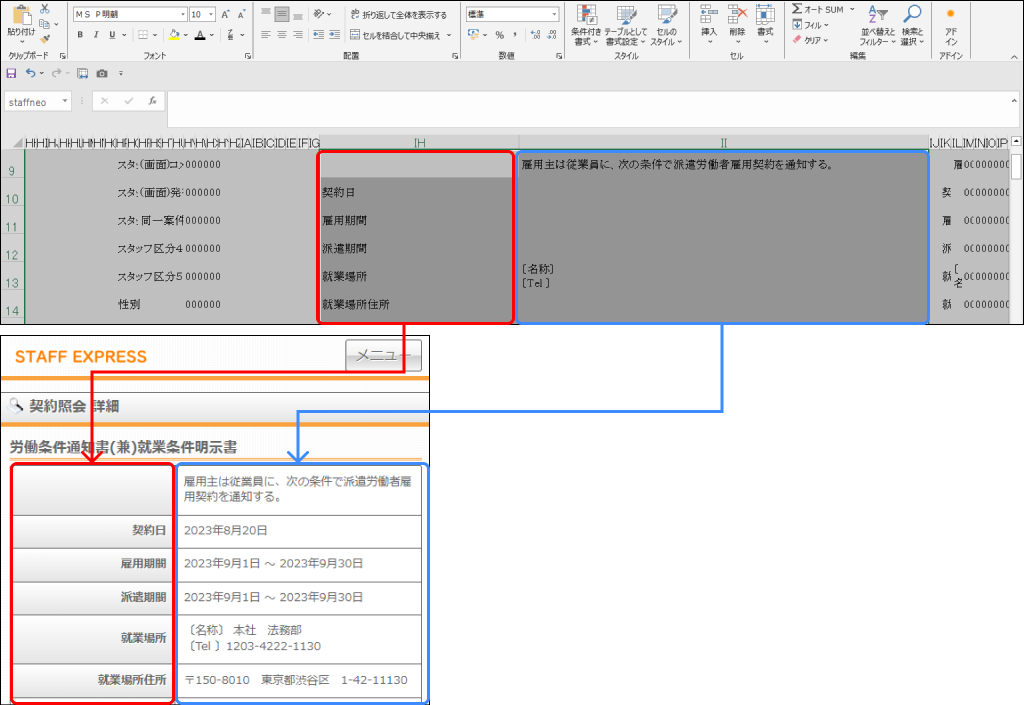Viewport: 1024px width, 705px height.
Task: Toggle Italic formatting
Action: (x=96, y=35)
